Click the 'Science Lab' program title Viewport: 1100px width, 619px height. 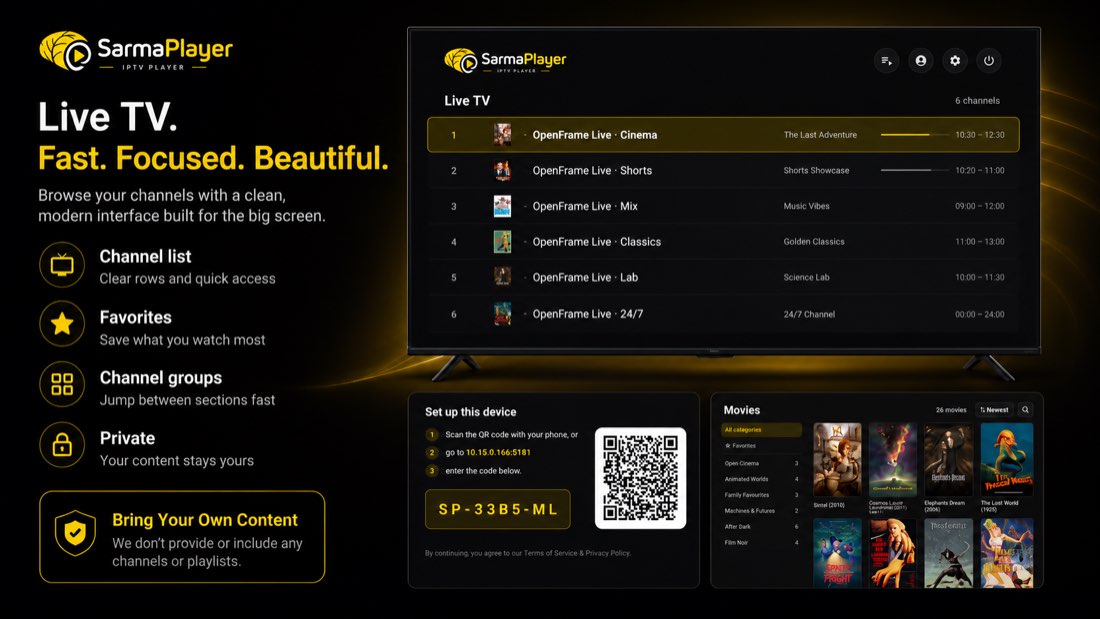click(806, 277)
